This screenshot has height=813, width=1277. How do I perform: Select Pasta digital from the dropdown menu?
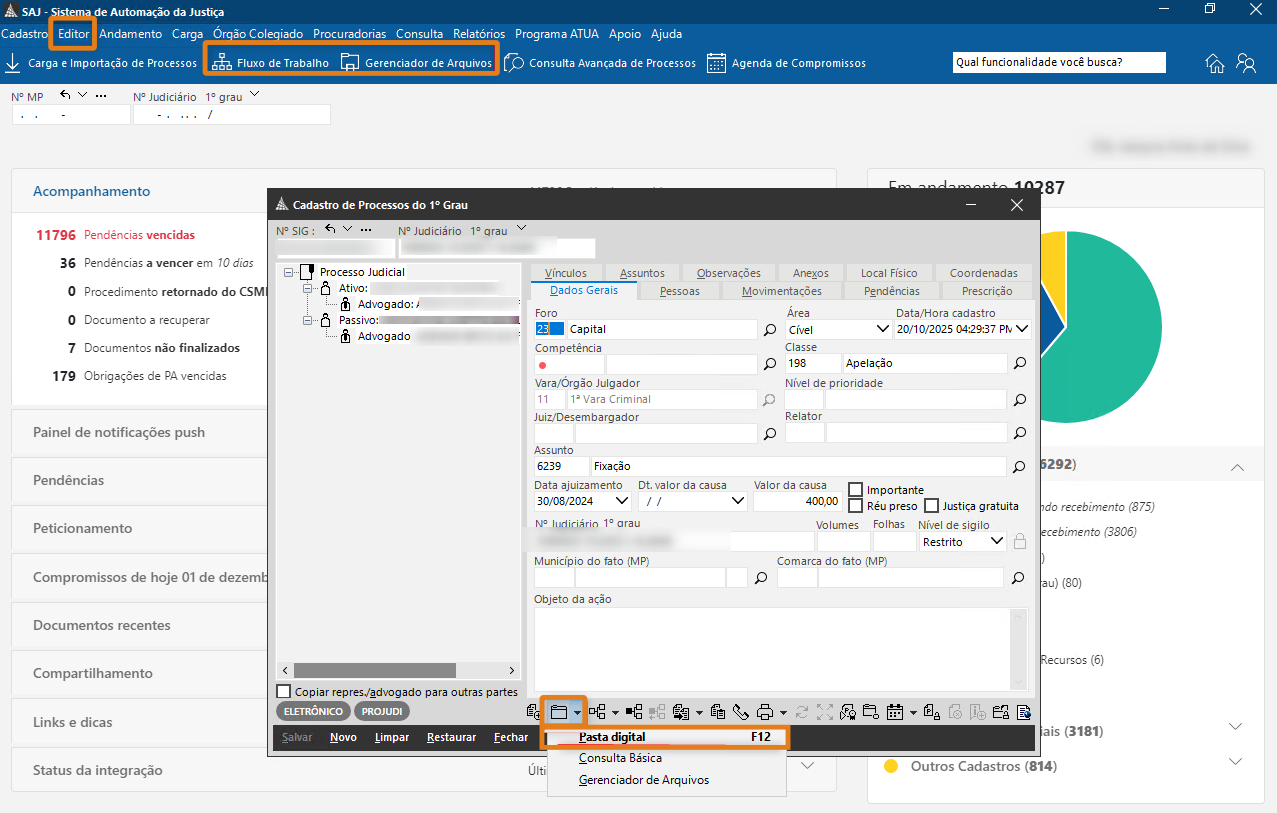(x=612, y=737)
